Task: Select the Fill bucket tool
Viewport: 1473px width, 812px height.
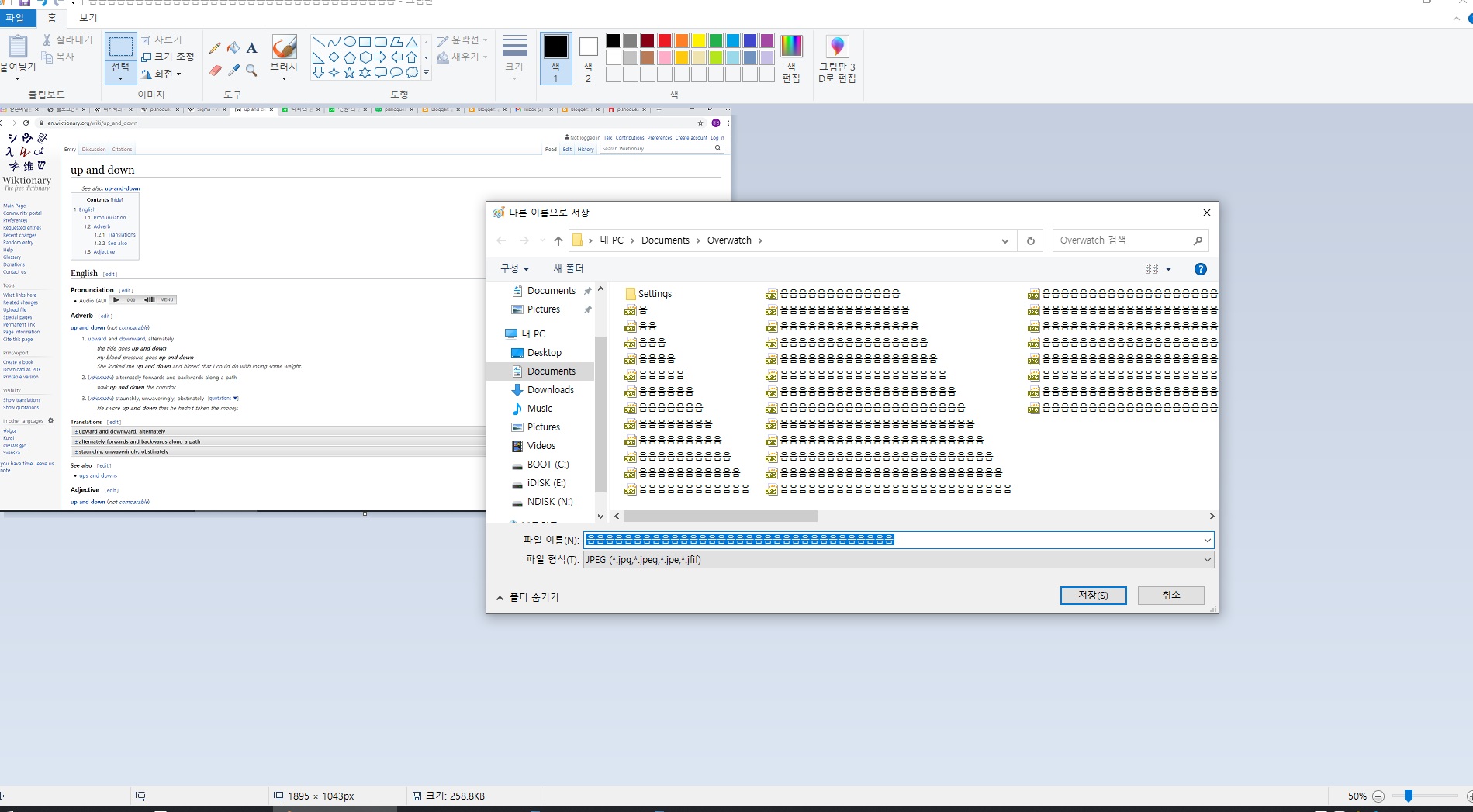Action: (x=233, y=48)
